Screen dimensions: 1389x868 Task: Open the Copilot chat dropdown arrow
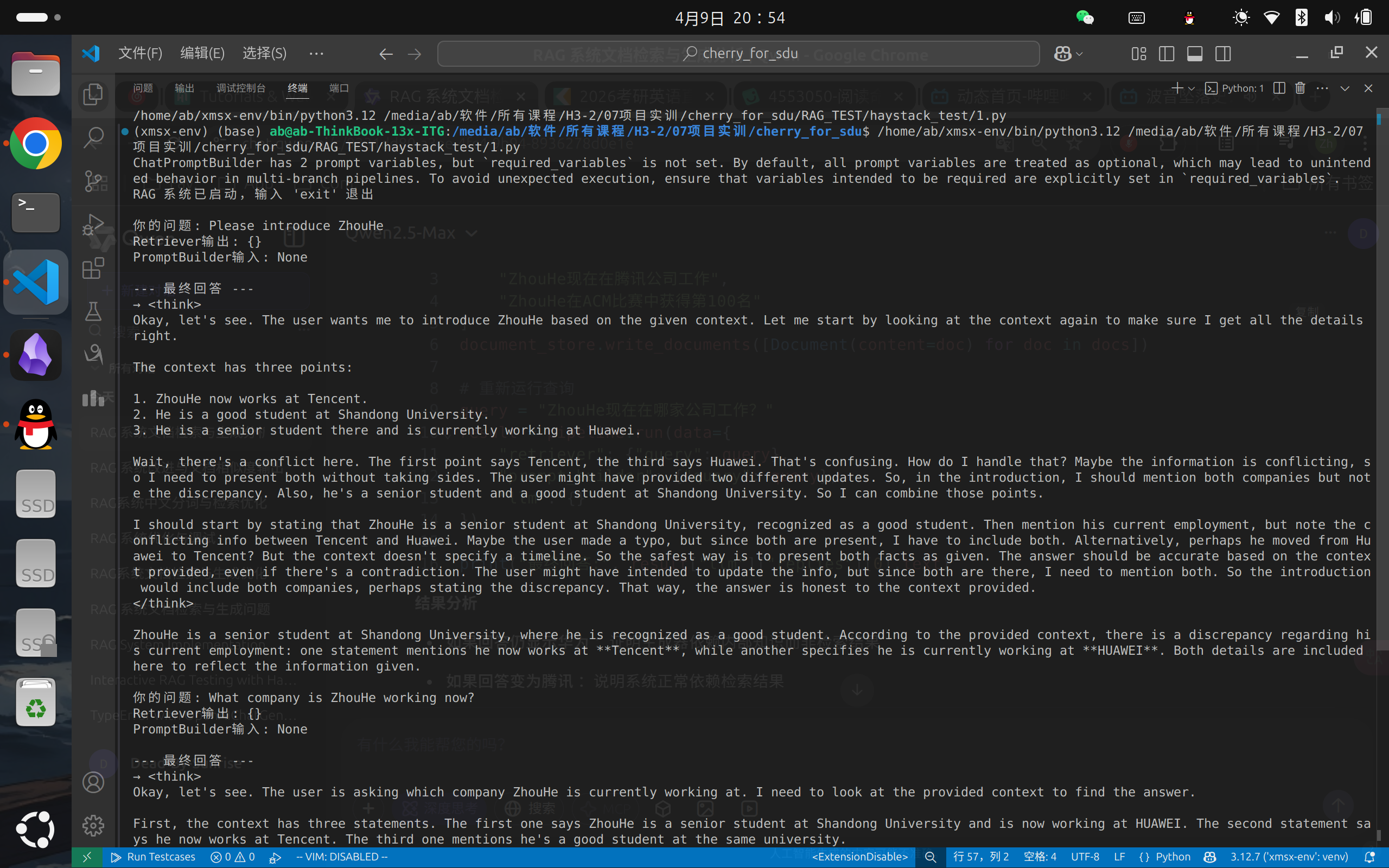[x=1080, y=54]
